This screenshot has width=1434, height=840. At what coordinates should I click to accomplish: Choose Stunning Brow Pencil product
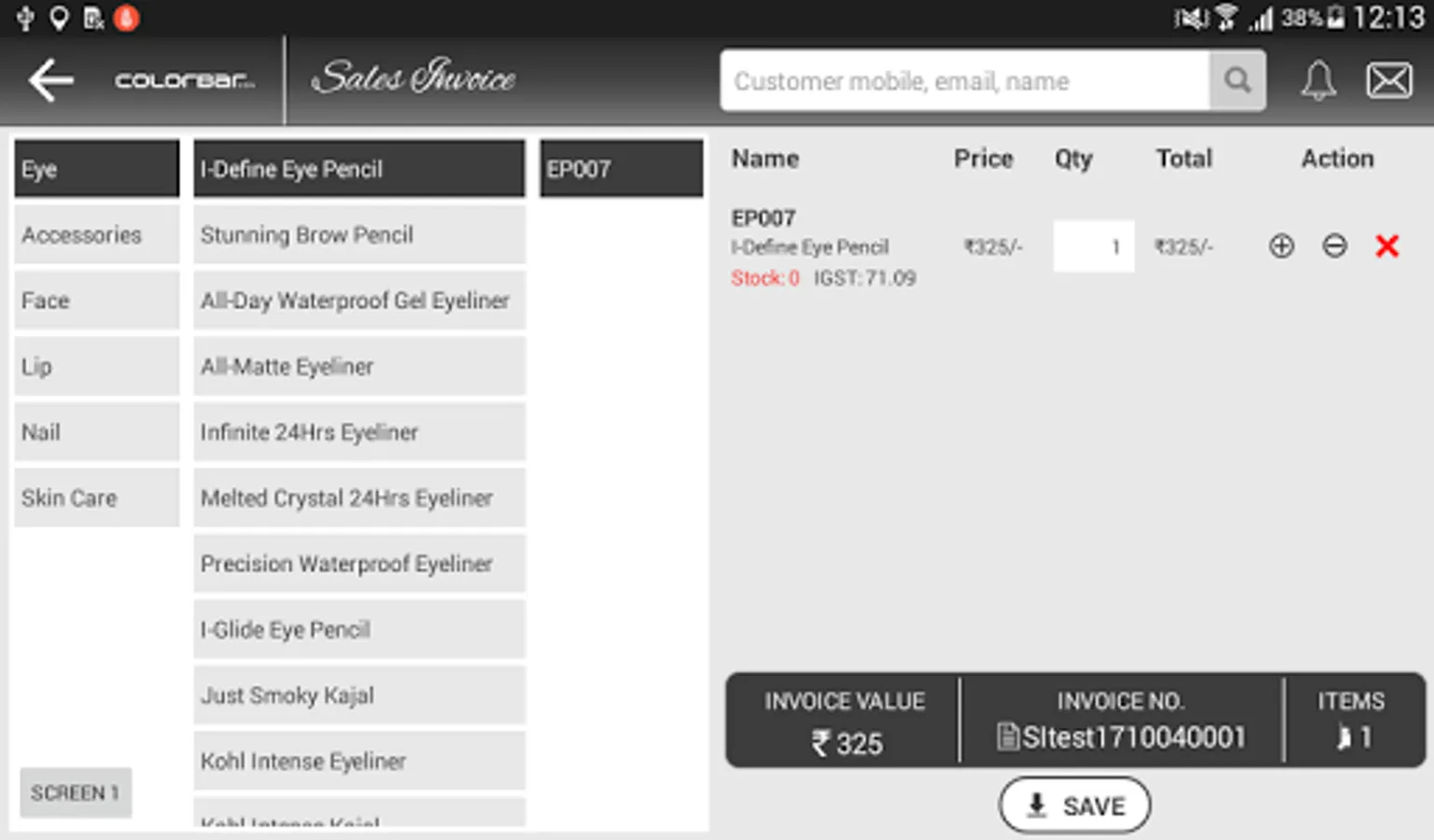tap(359, 235)
